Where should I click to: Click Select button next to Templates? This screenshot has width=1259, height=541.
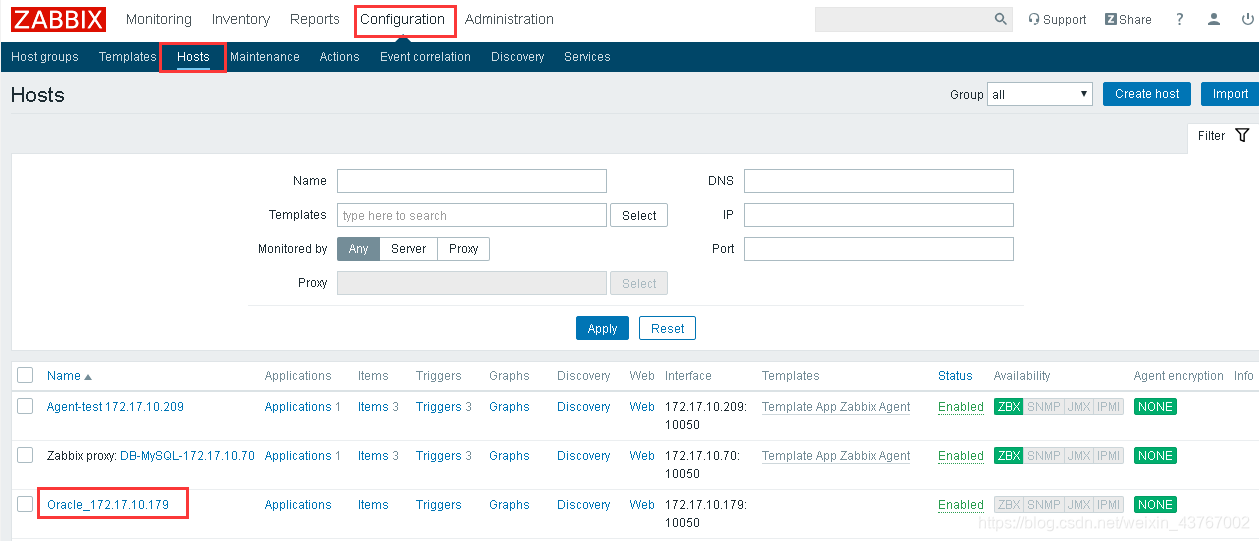[x=639, y=215]
